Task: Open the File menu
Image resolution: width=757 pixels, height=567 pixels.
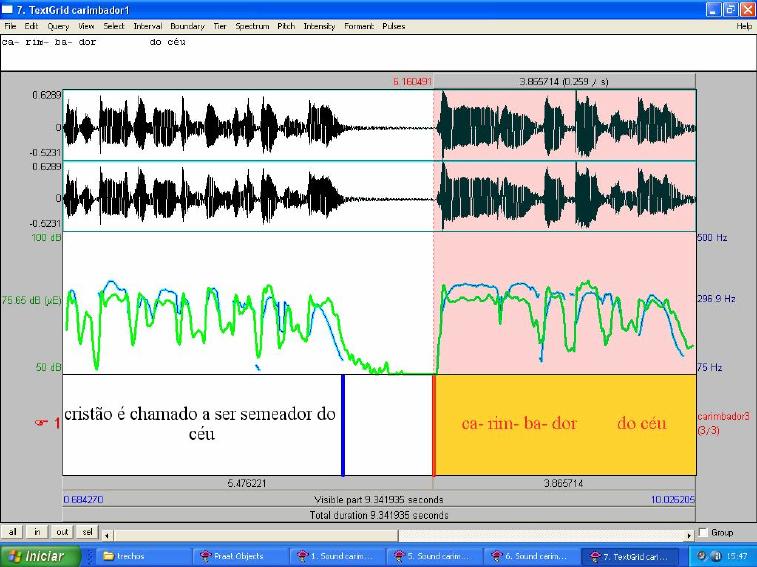Action: pos(10,26)
